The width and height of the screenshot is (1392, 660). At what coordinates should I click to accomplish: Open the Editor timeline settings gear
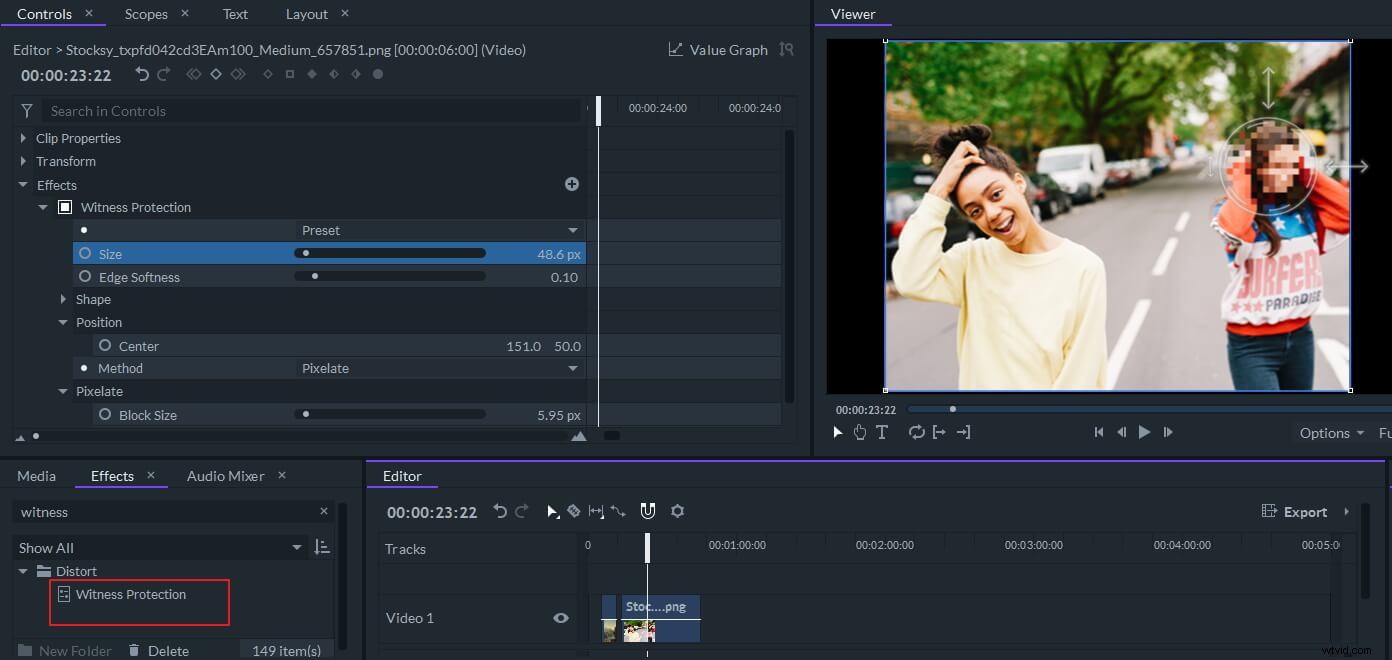point(678,511)
